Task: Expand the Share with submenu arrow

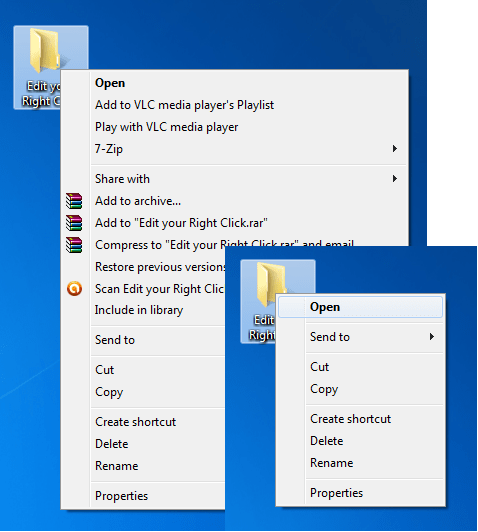Action: [395, 179]
